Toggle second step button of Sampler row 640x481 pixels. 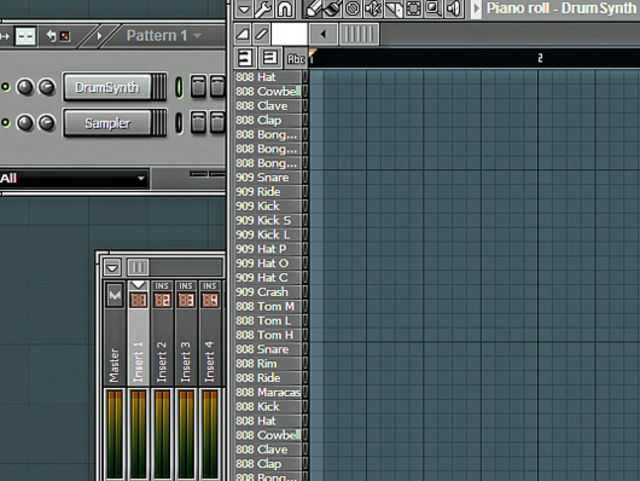tap(217, 122)
